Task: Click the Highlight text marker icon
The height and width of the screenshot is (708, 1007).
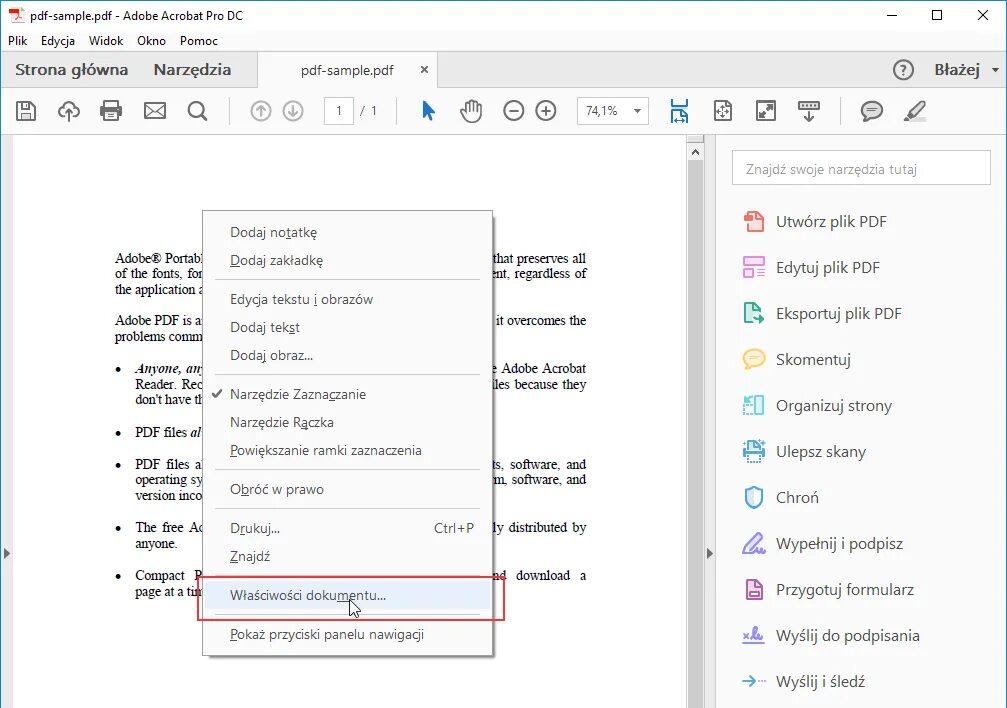Action: coord(915,111)
